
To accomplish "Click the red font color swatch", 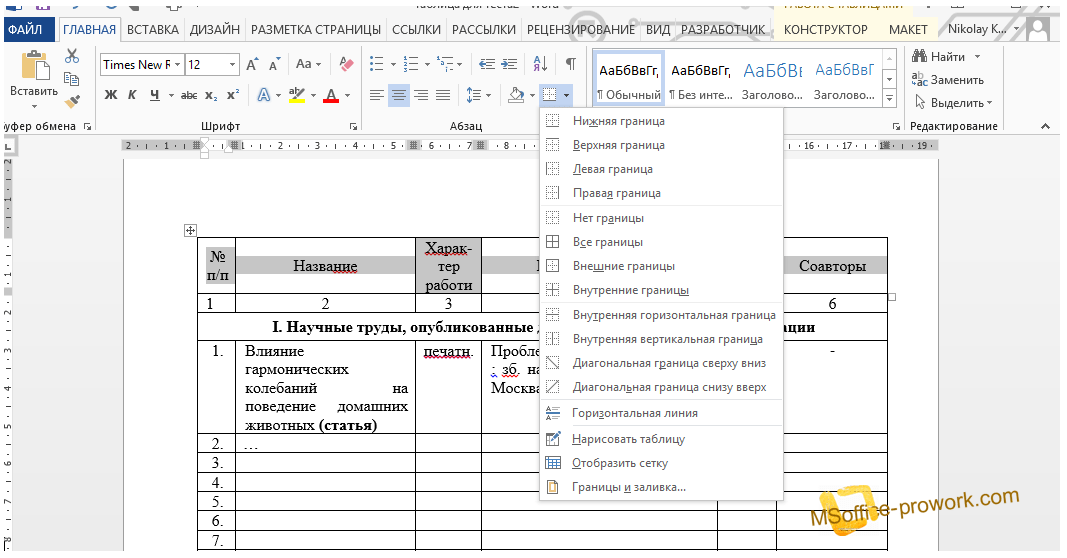I will point(332,96).
